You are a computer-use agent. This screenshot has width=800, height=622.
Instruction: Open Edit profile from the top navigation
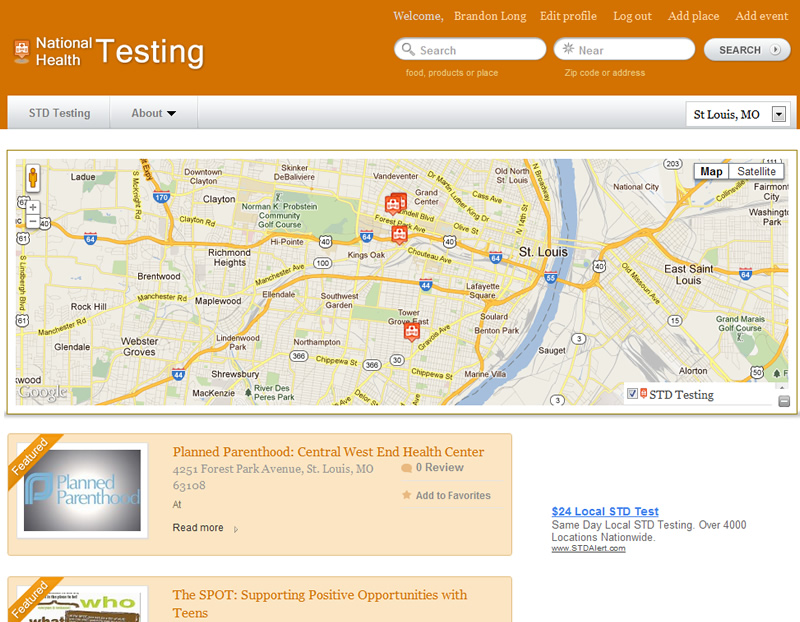(568, 16)
